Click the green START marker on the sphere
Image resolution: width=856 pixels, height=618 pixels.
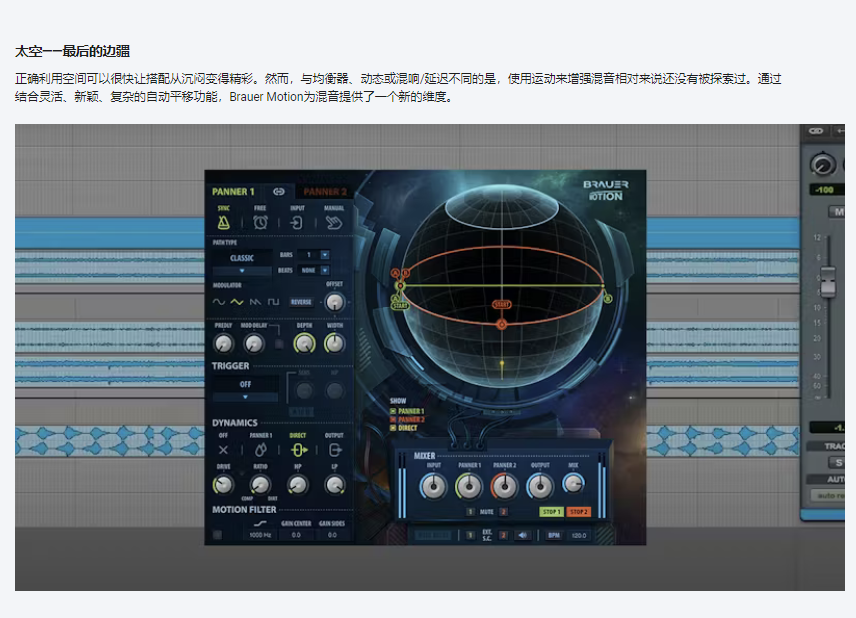click(x=400, y=306)
